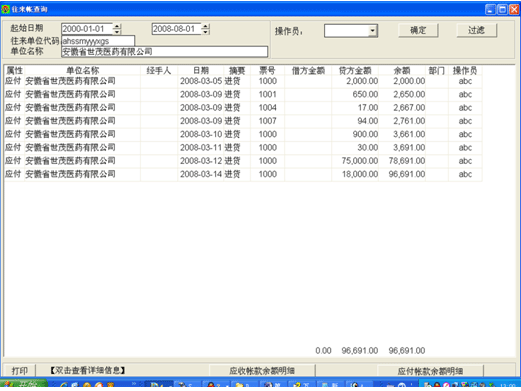Click the 过滤 button
Screen dimensions: 521x391
point(476,30)
